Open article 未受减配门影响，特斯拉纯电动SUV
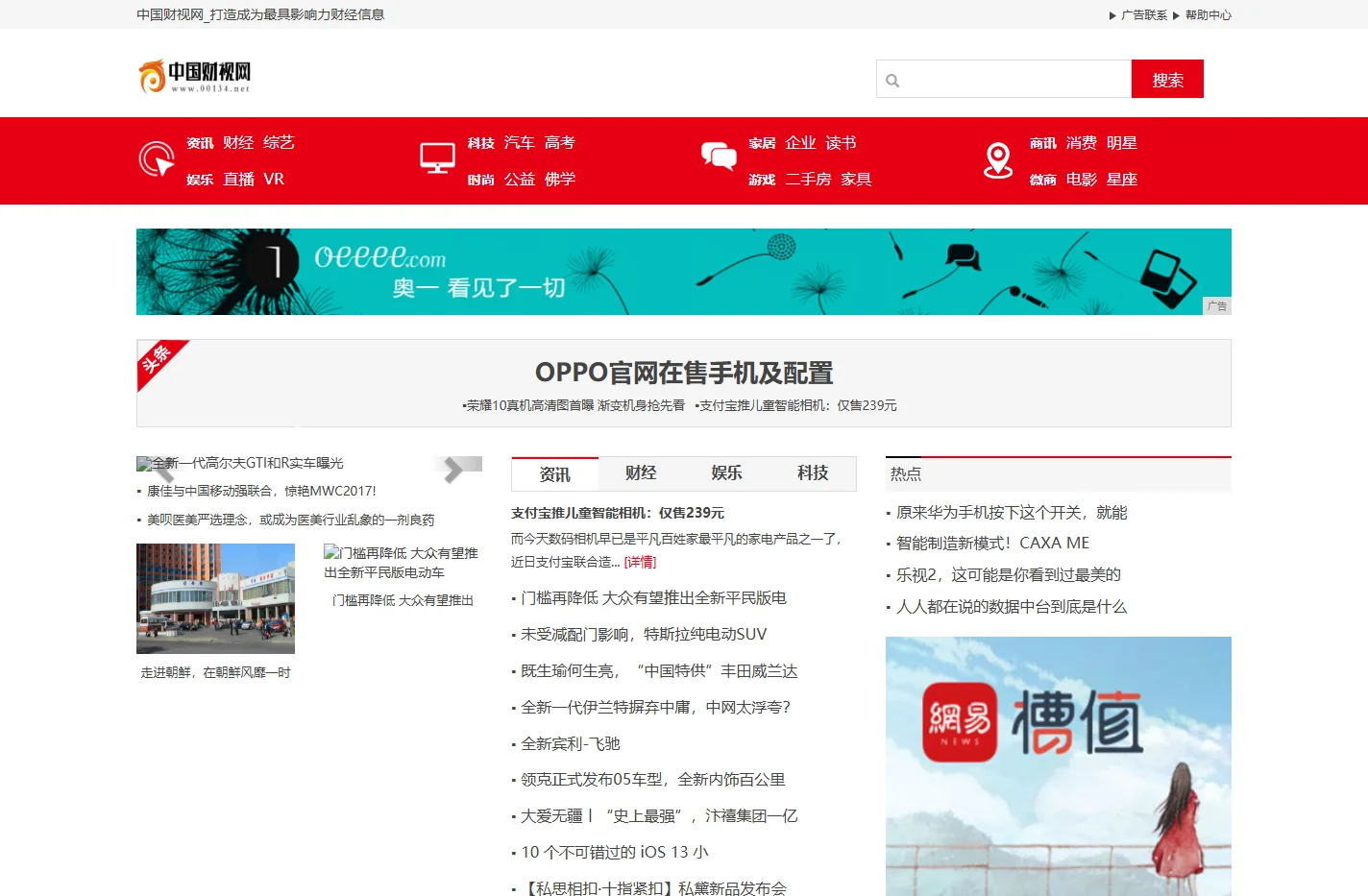 click(x=644, y=635)
